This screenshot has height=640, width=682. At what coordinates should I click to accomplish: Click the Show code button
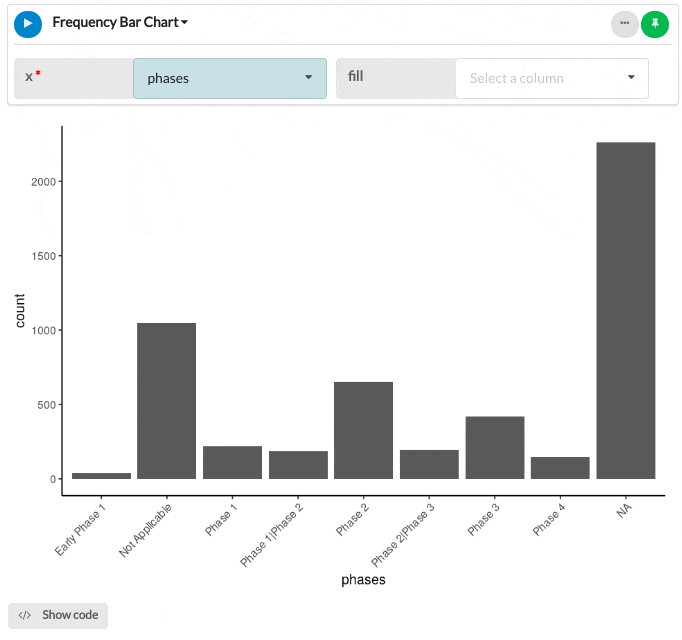click(x=58, y=615)
